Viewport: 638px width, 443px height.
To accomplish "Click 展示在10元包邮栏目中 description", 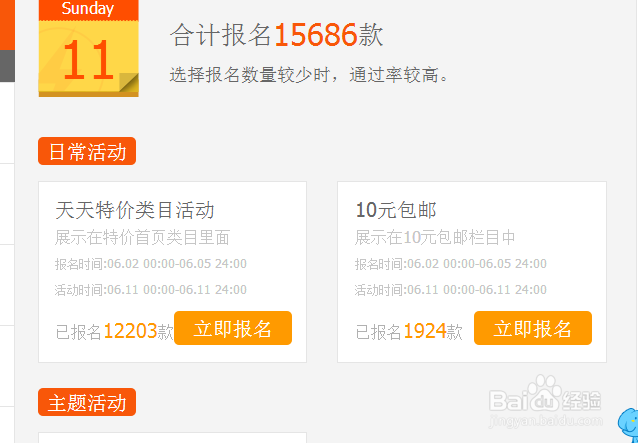I will tap(435, 238).
